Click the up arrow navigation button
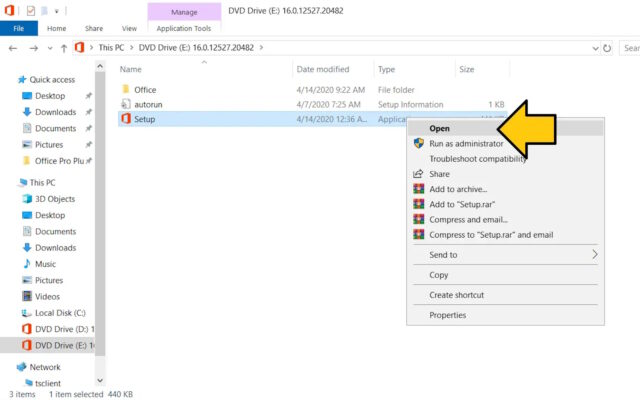Screen dimensions: 640x400 pyautogui.click(x=65, y=47)
